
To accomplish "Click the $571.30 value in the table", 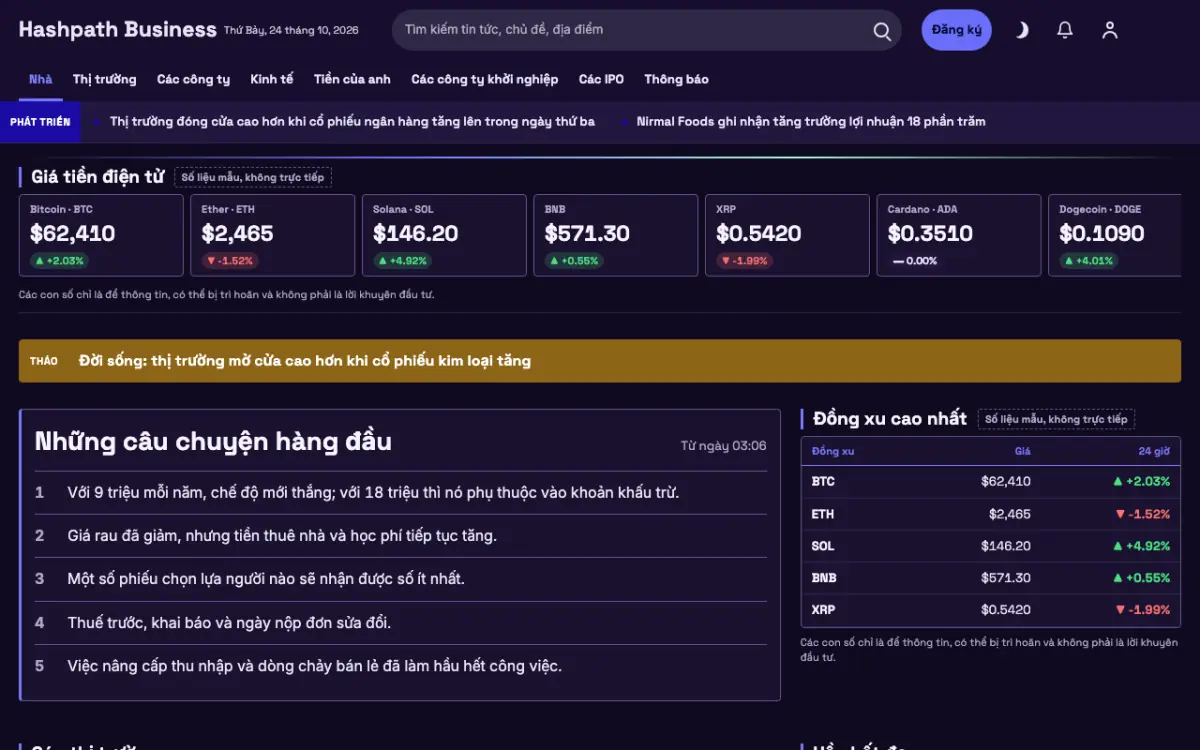I will point(1006,577).
